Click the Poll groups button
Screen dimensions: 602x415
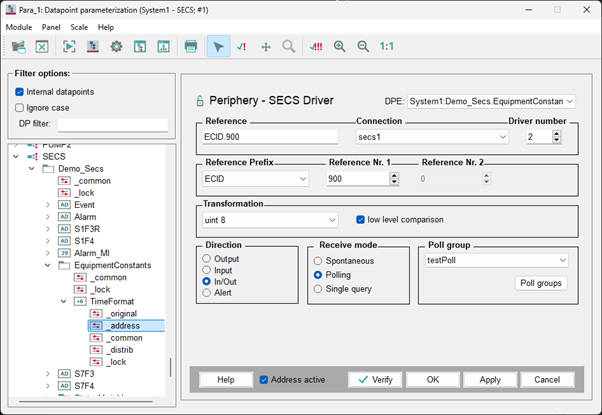[x=542, y=283]
